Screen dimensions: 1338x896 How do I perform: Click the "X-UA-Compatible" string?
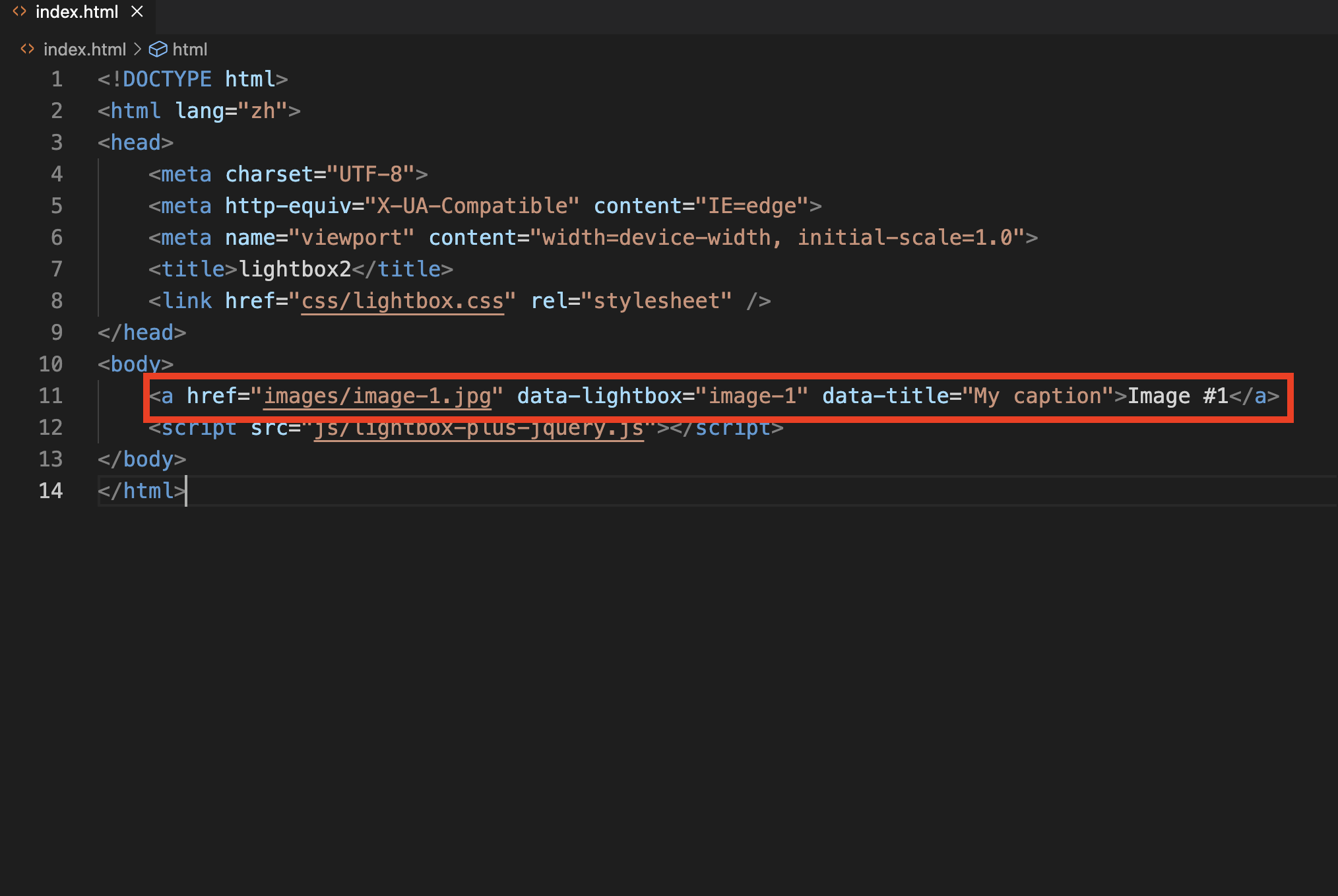coord(472,206)
